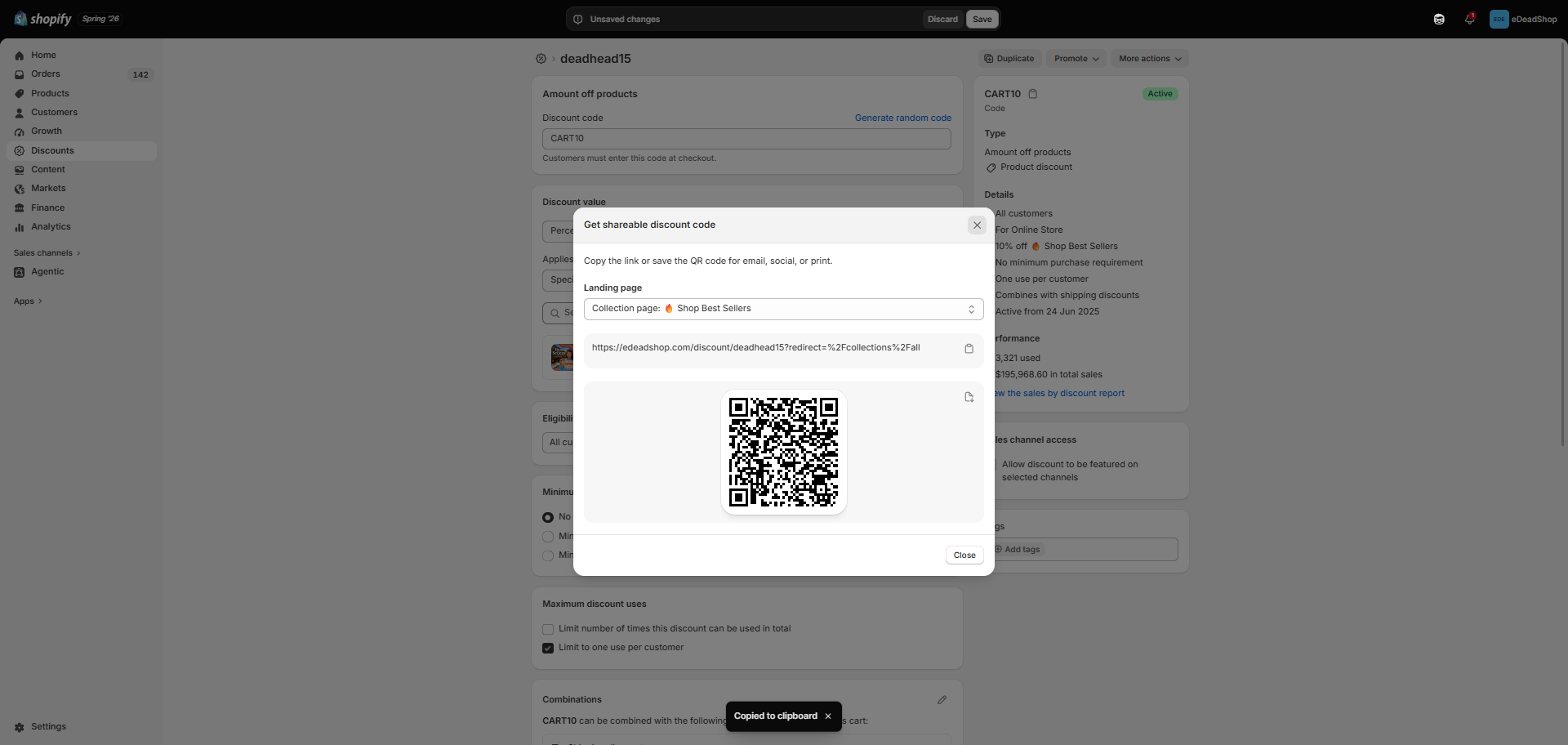The image size is (1568, 745).
Task: Uncheck Limit to one use per customer
Action: 548,648
